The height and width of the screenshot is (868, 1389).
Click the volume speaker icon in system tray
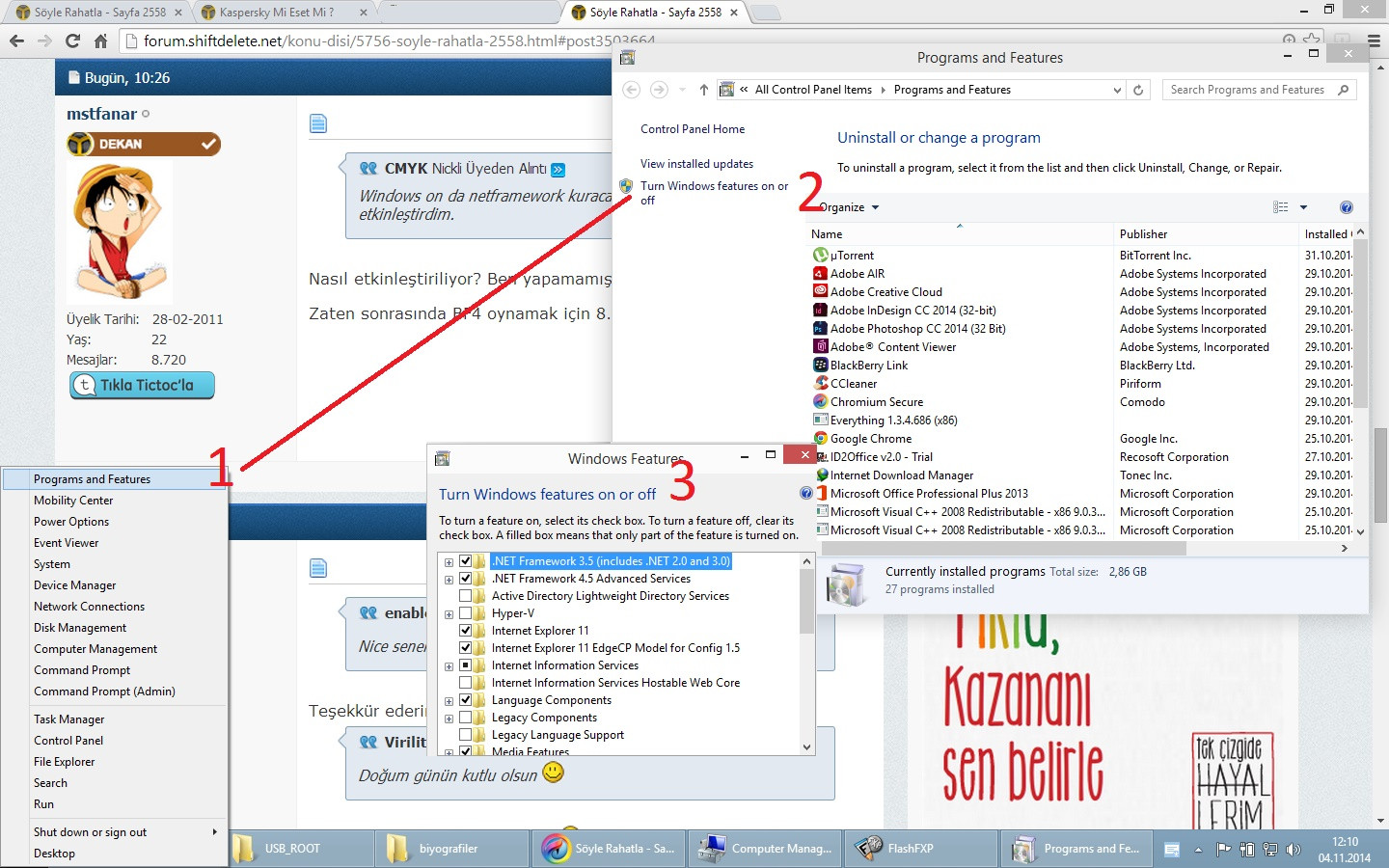point(1294,850)
